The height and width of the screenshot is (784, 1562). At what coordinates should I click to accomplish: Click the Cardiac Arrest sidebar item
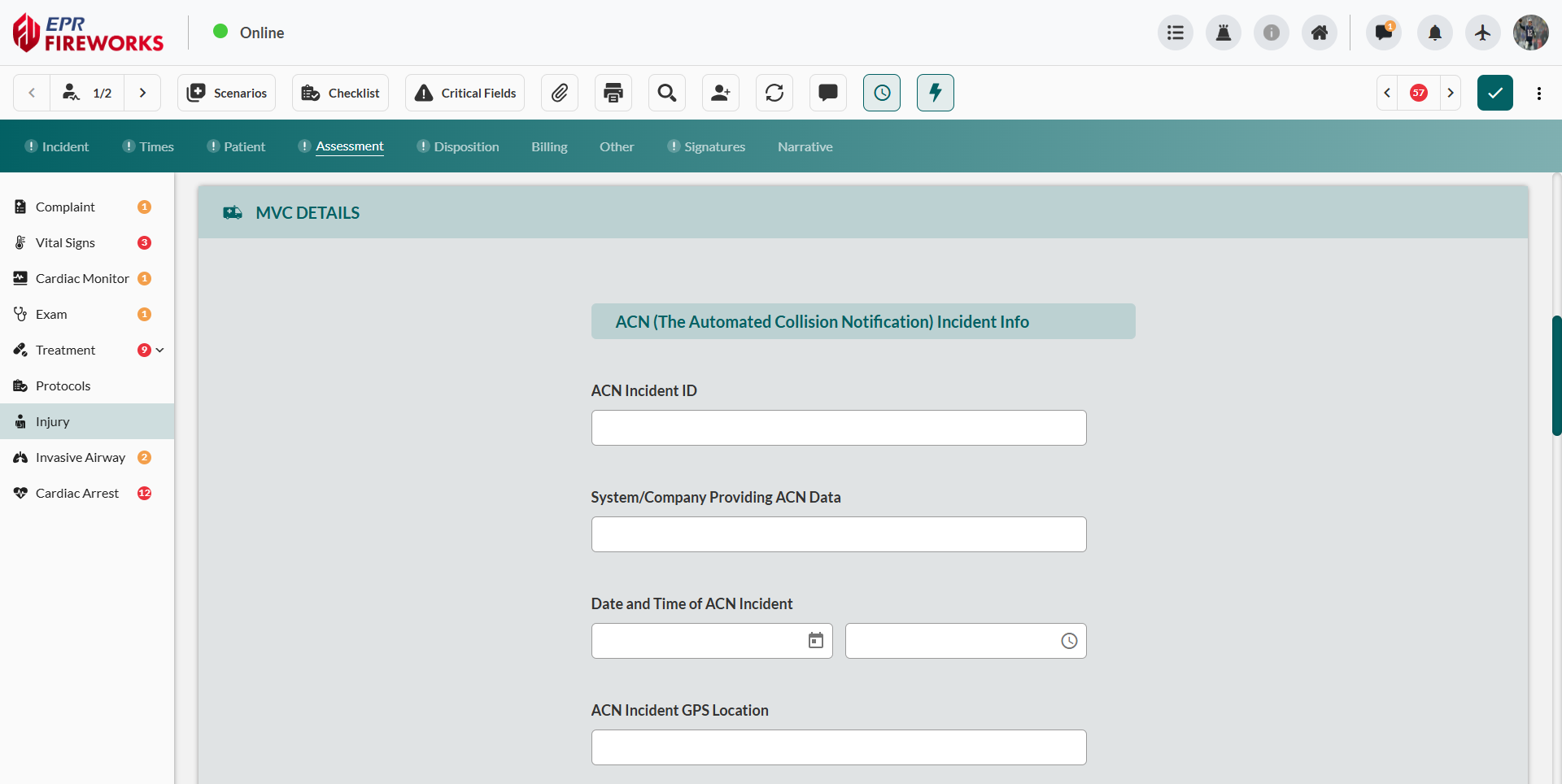point(76,493)
